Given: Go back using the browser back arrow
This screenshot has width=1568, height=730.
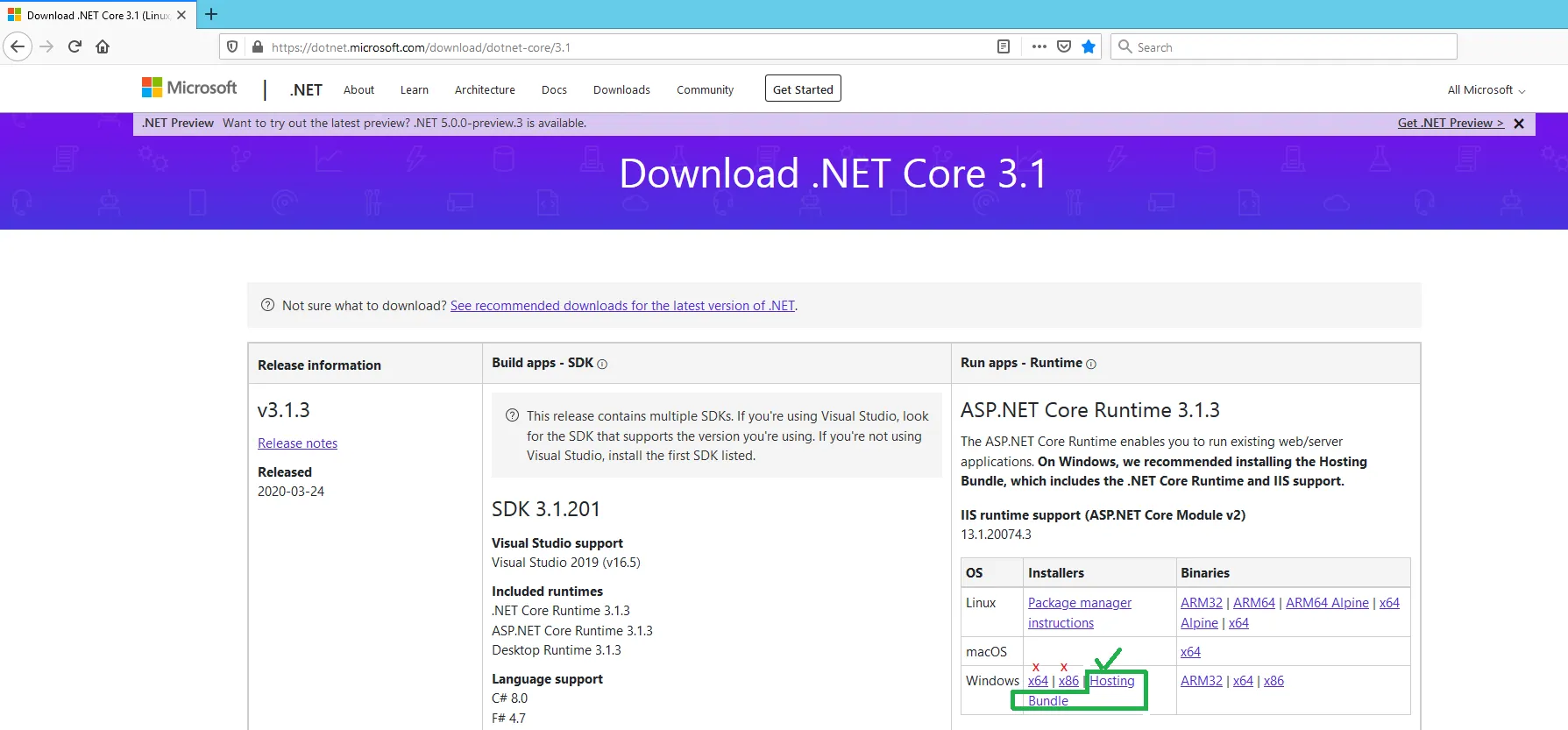Looking at the screenshot, I should tap(18, 46).
